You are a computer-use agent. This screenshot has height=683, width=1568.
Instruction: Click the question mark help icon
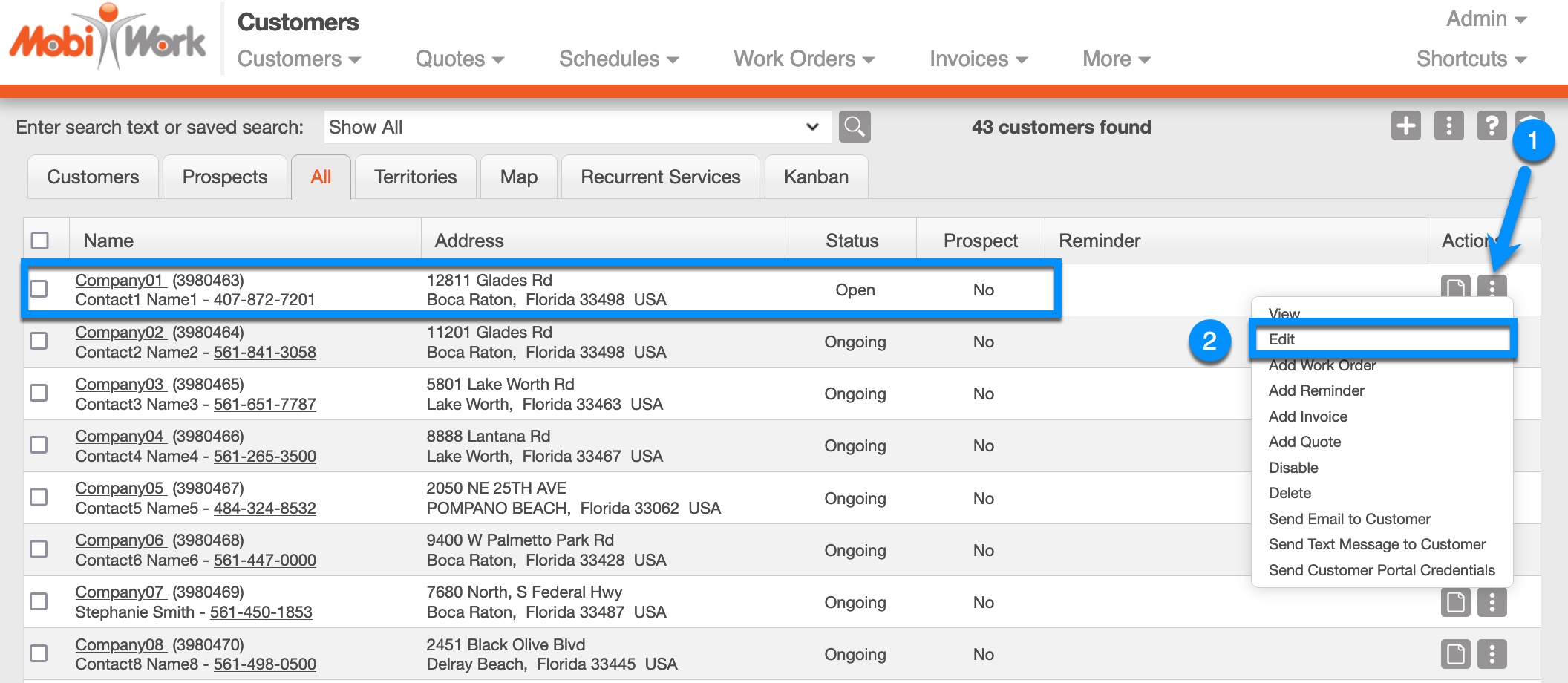1491,126
